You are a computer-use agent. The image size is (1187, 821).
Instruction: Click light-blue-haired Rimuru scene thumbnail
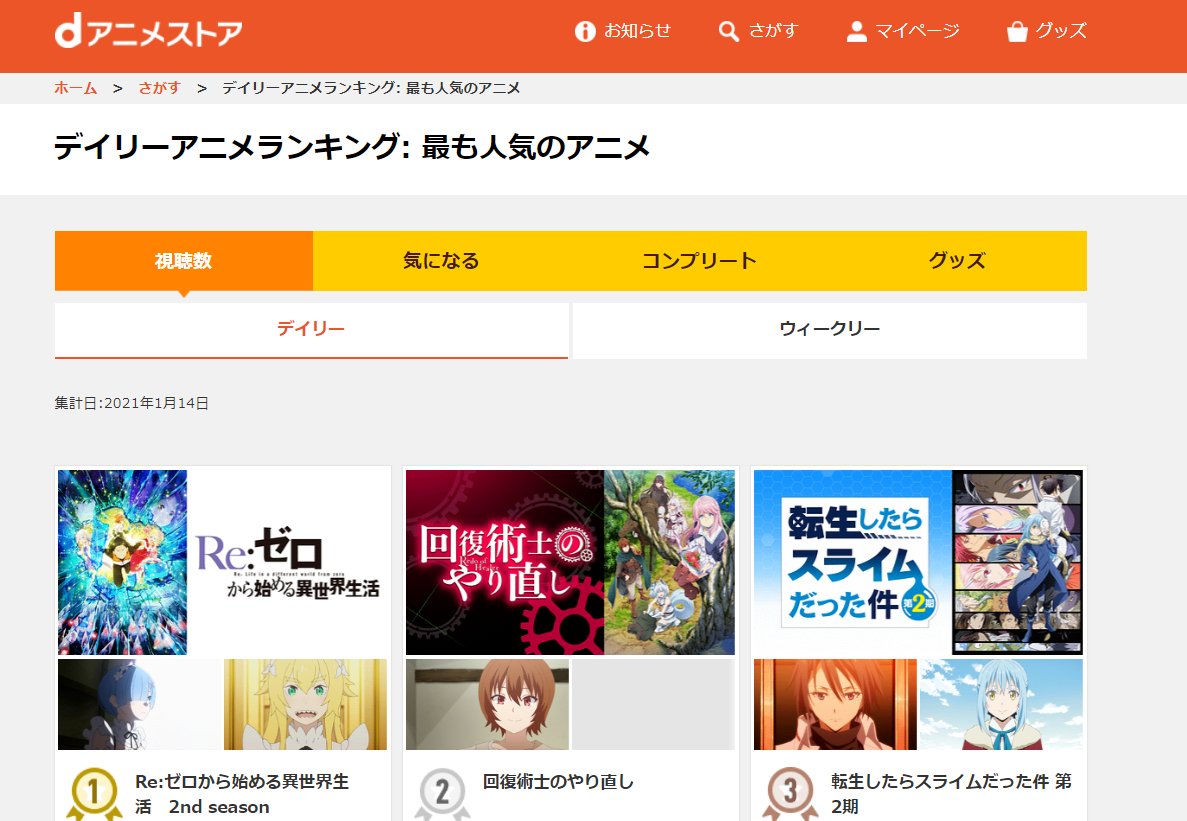point(1002,704)
